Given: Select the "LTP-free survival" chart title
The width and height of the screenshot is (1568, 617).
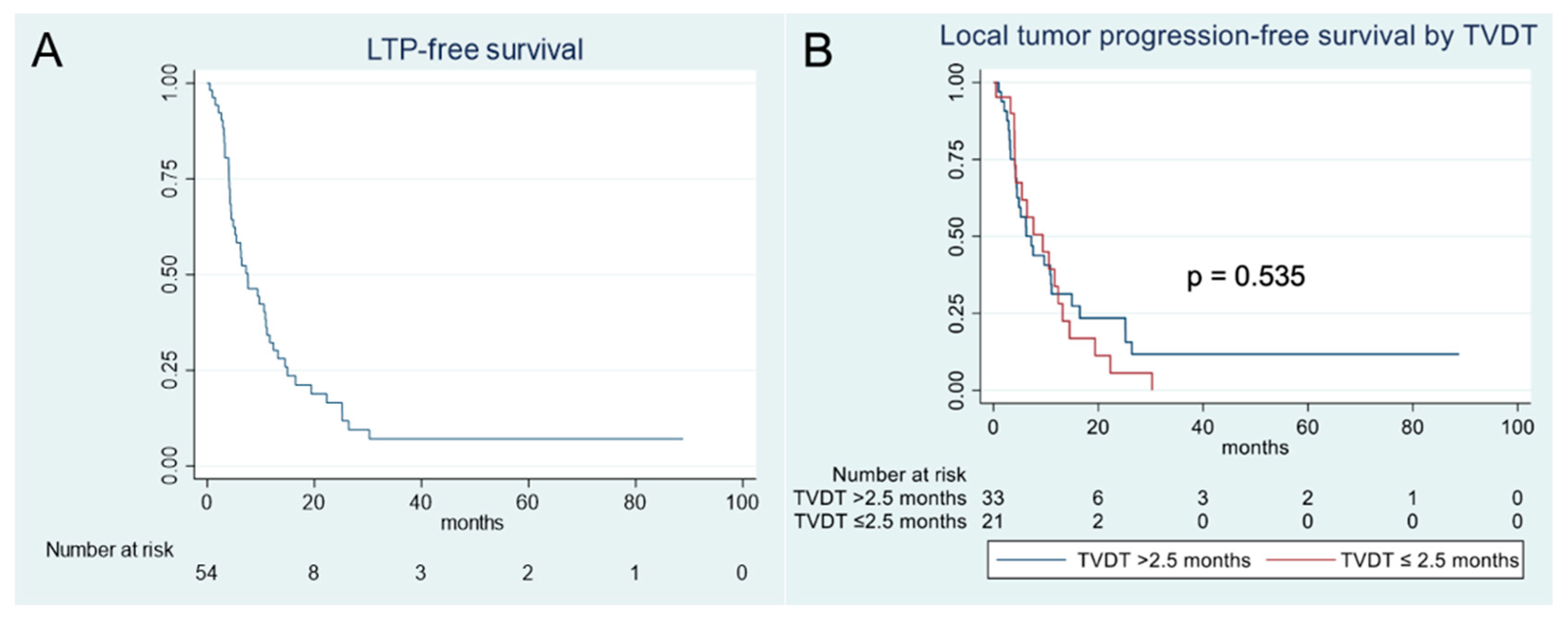Looking at the screenshot, I should 474,49.
